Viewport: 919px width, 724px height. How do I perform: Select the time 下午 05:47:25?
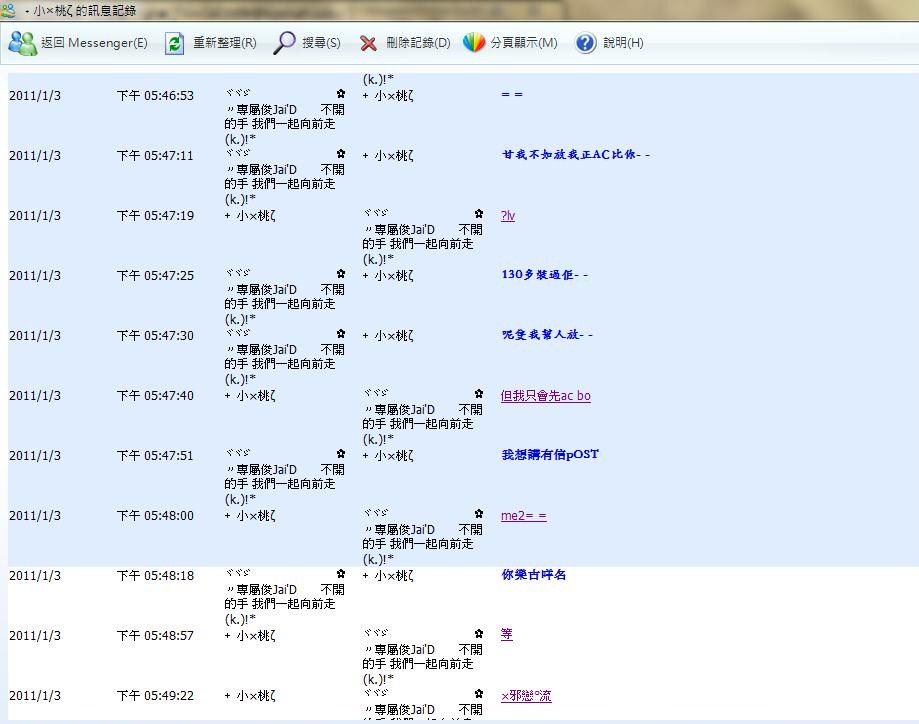(155, 276)
